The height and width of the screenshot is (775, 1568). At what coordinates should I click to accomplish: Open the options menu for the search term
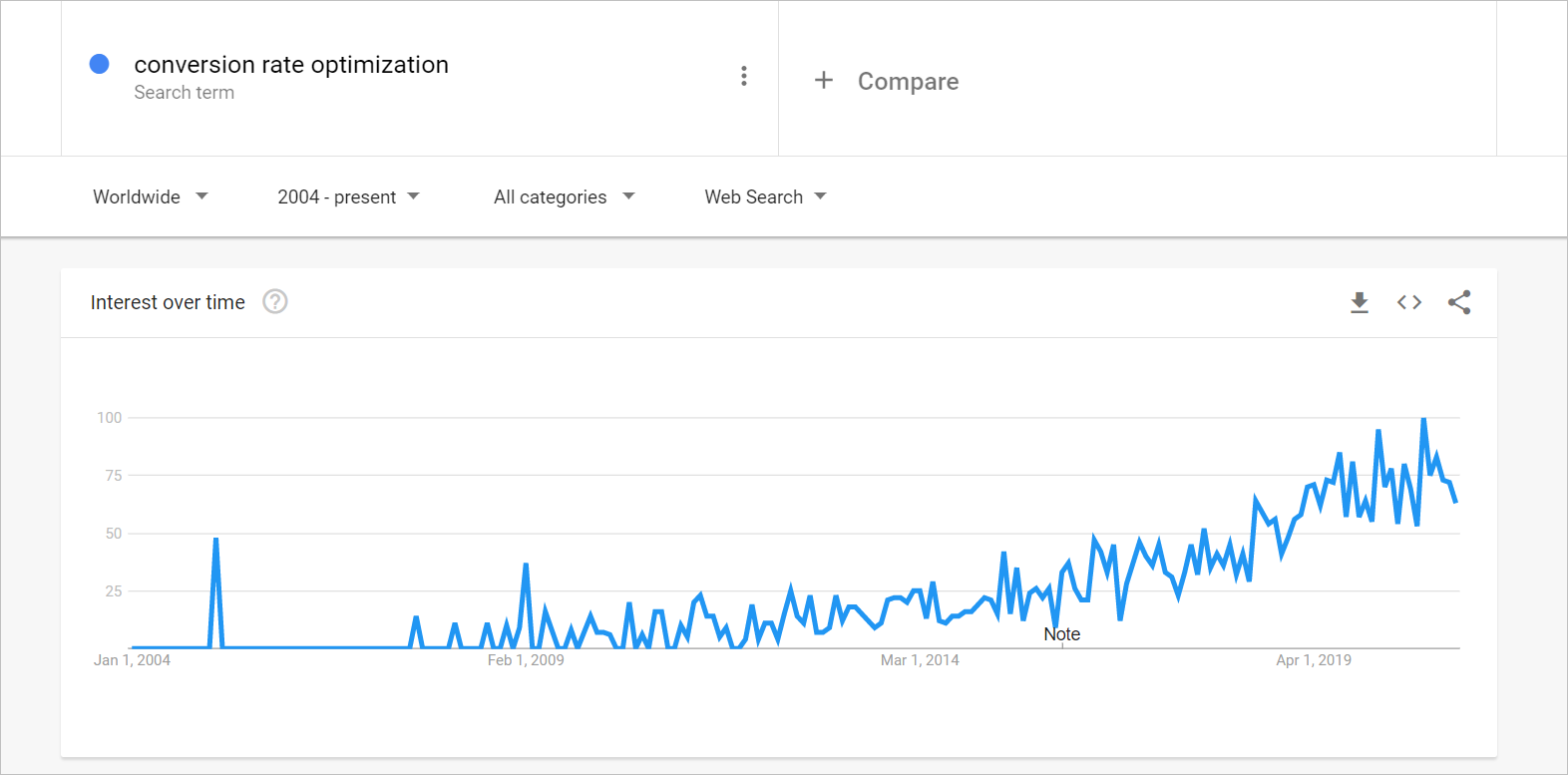click(743, 75)
